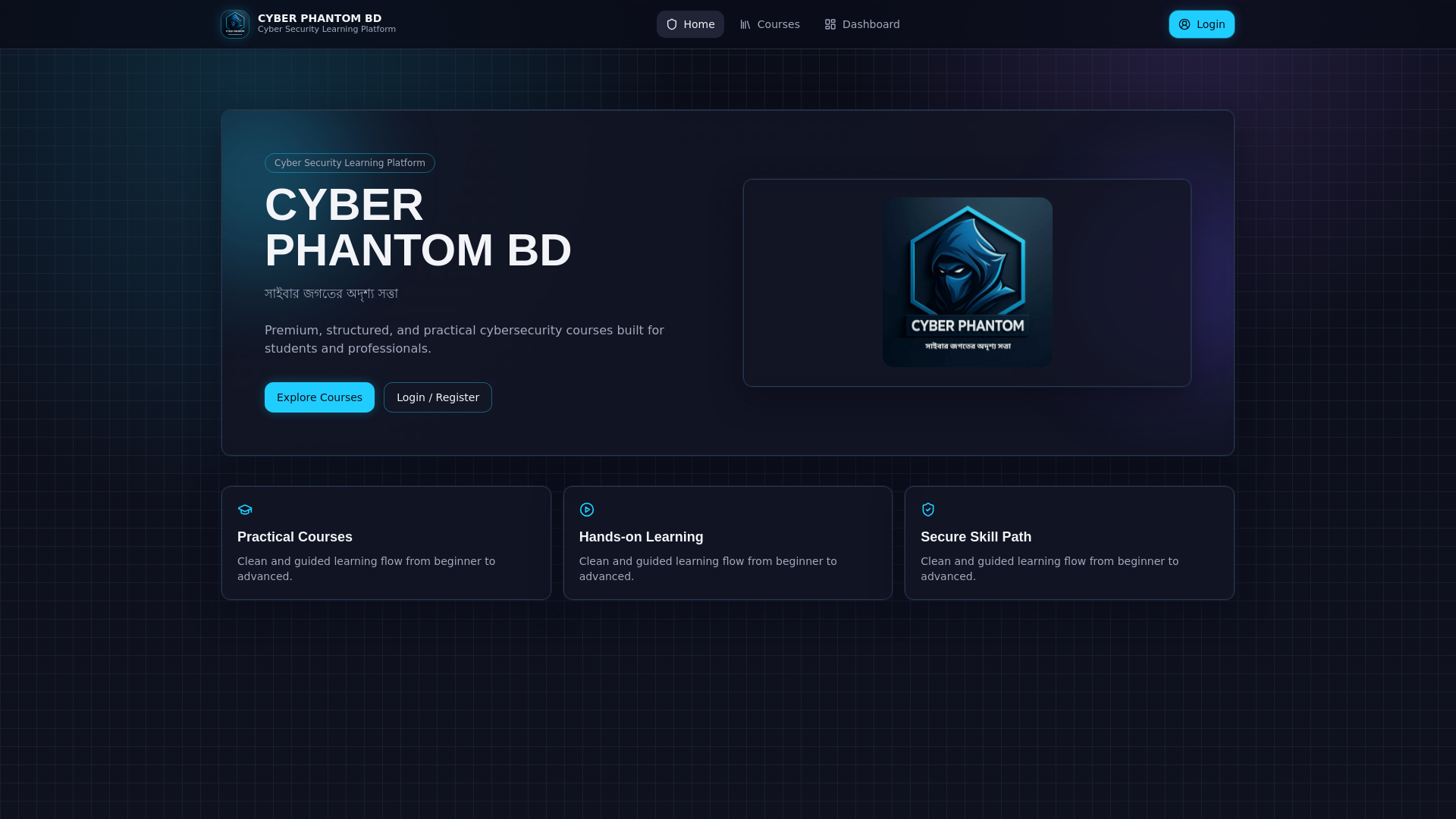This screenshot has height=819, width=1456.
Task: Click the Cyber Phantom logo icon in header
Action: pyautogui.click(x=235, y=24)
